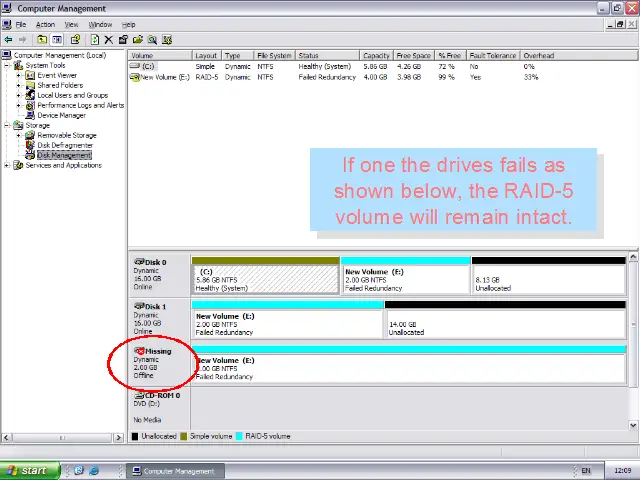This screenshot has height=480, width=640.
Task: Select the 8.13 GB Unallocated space on Disk 0
Action: [549, 275]
